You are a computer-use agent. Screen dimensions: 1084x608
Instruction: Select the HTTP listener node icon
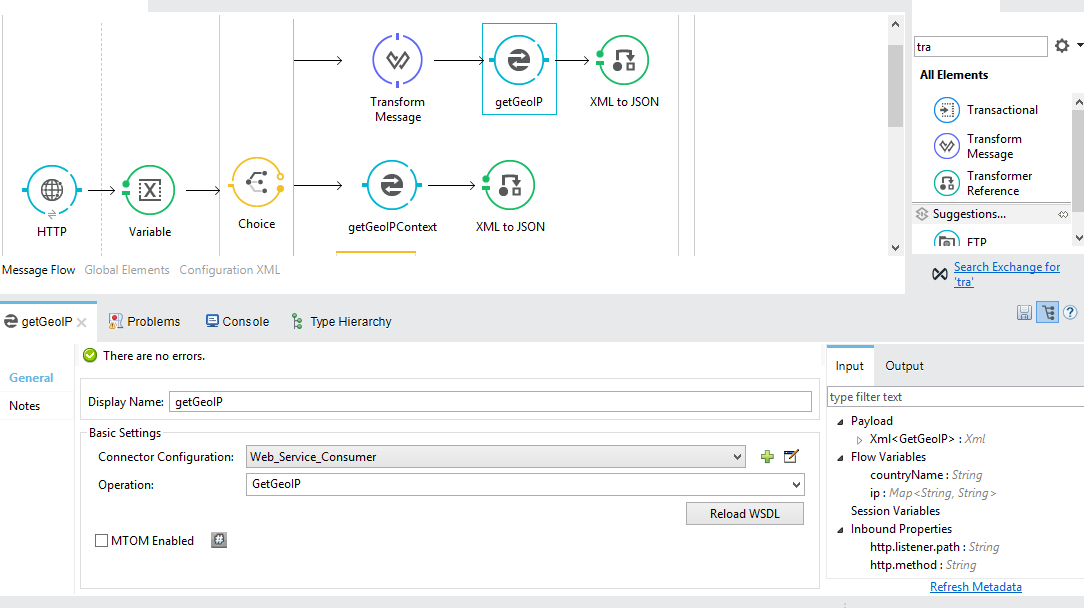point(51,190)
